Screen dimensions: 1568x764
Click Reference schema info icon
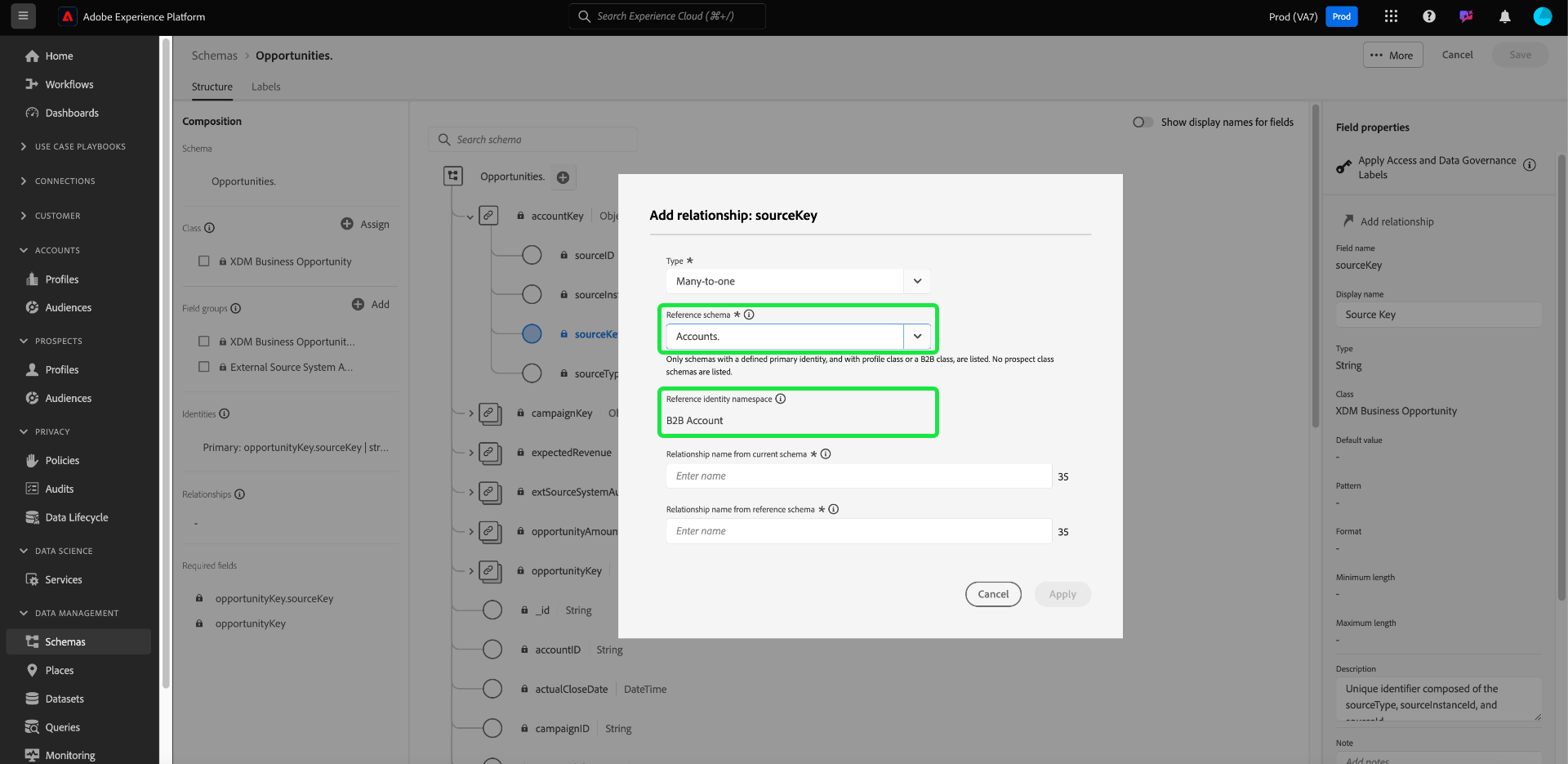click(749, 315)
